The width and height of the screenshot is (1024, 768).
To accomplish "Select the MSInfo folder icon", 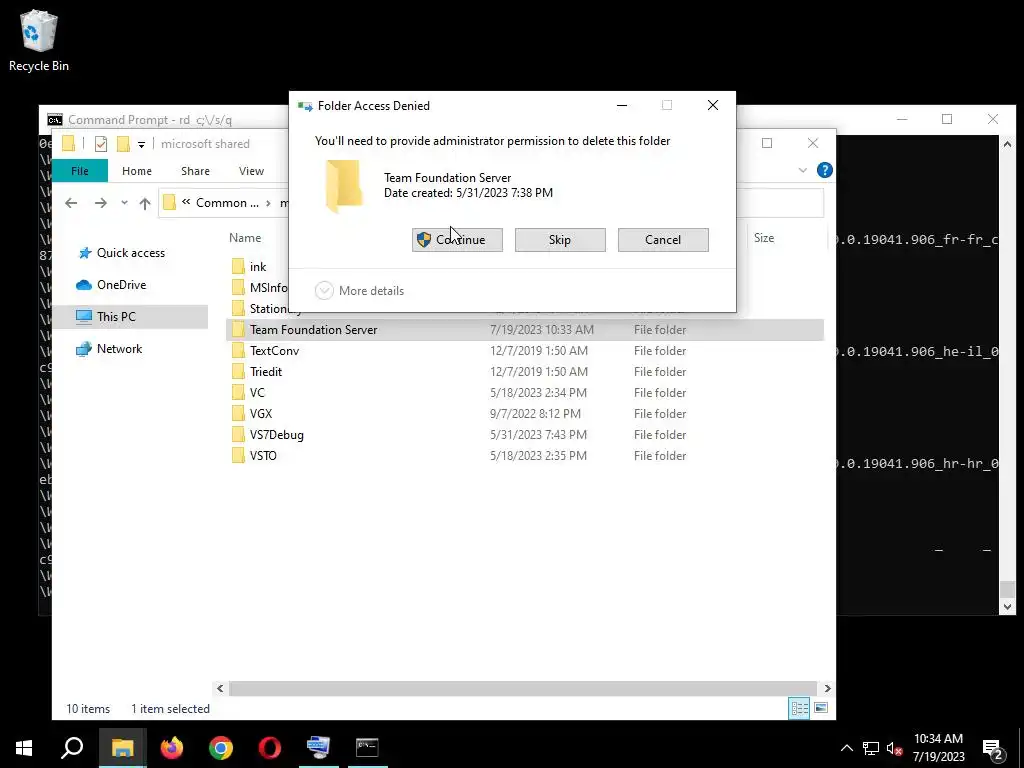I will pyautogui.click(x=238, y=287).
